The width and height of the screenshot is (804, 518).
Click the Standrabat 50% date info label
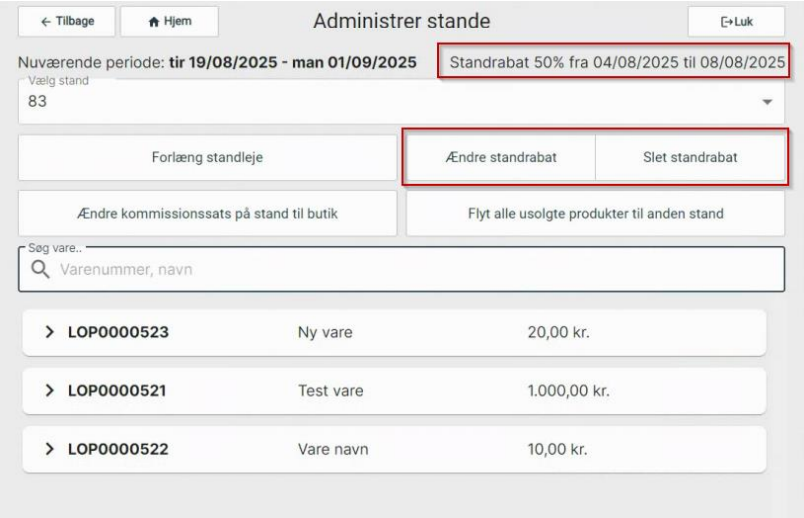tap(617, 62)
